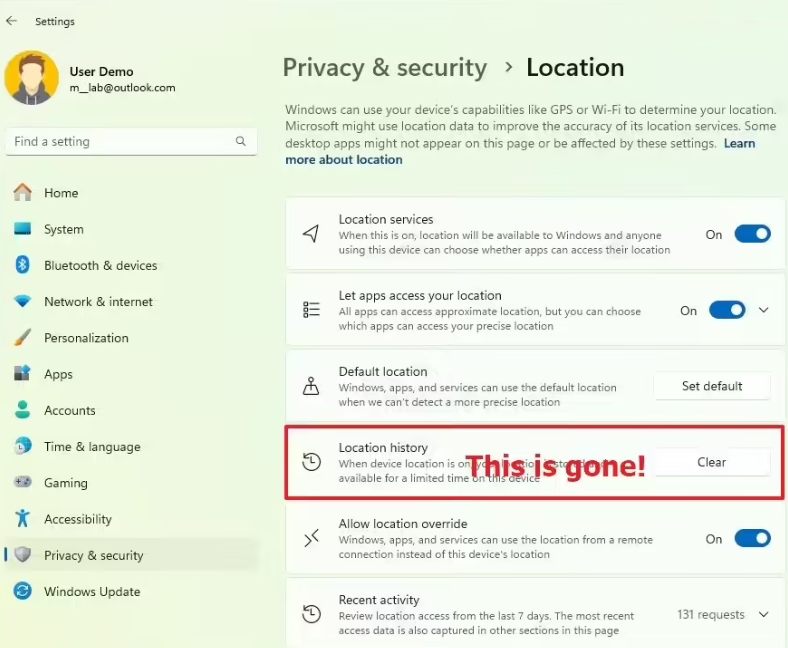Click inside the Find a setting search box
Image resolution: width=788 pixels, height=648 pixels.
tap(131, 141)
